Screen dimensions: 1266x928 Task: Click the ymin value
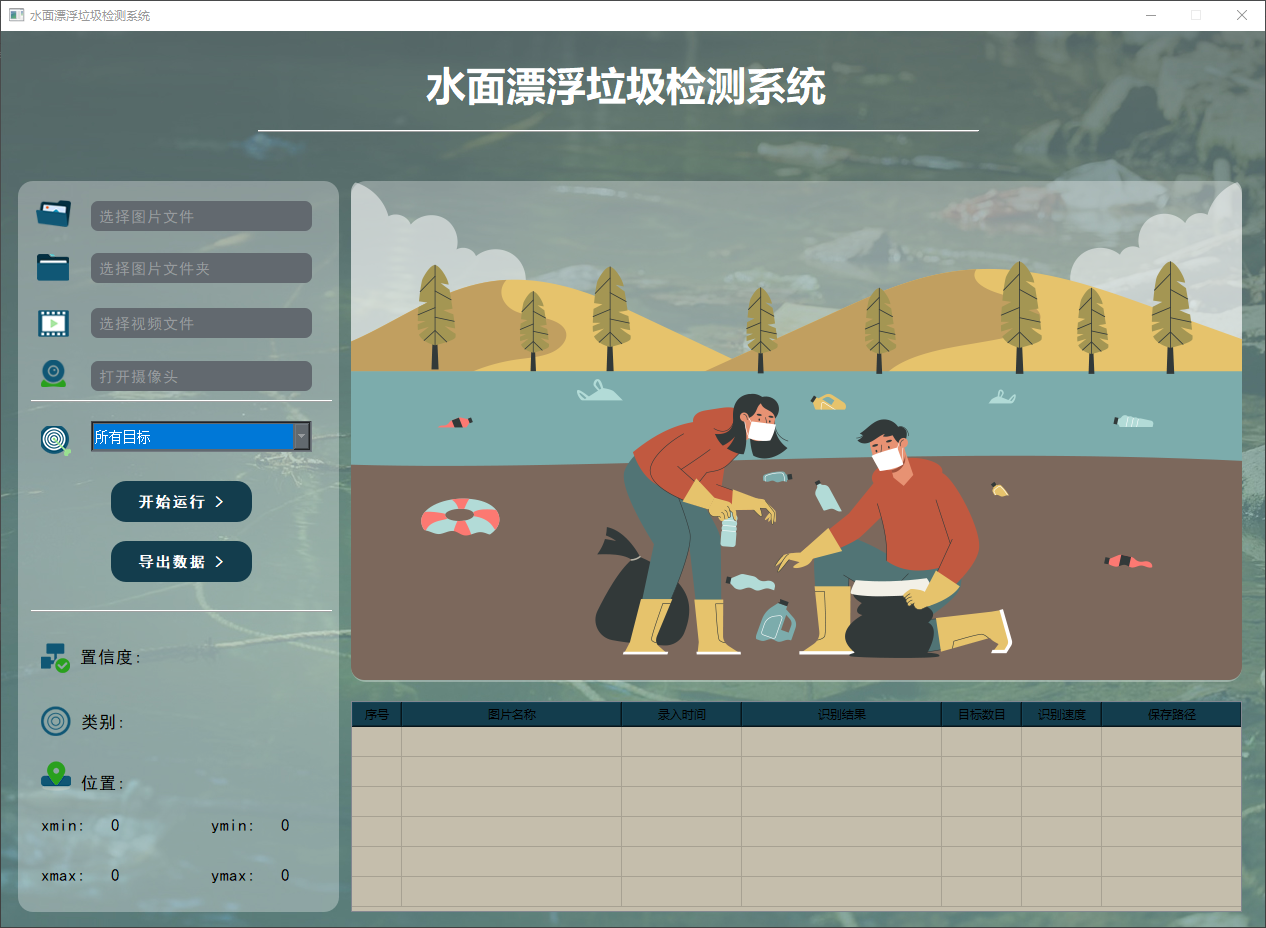pyautogui.click(x=285, y=825)
